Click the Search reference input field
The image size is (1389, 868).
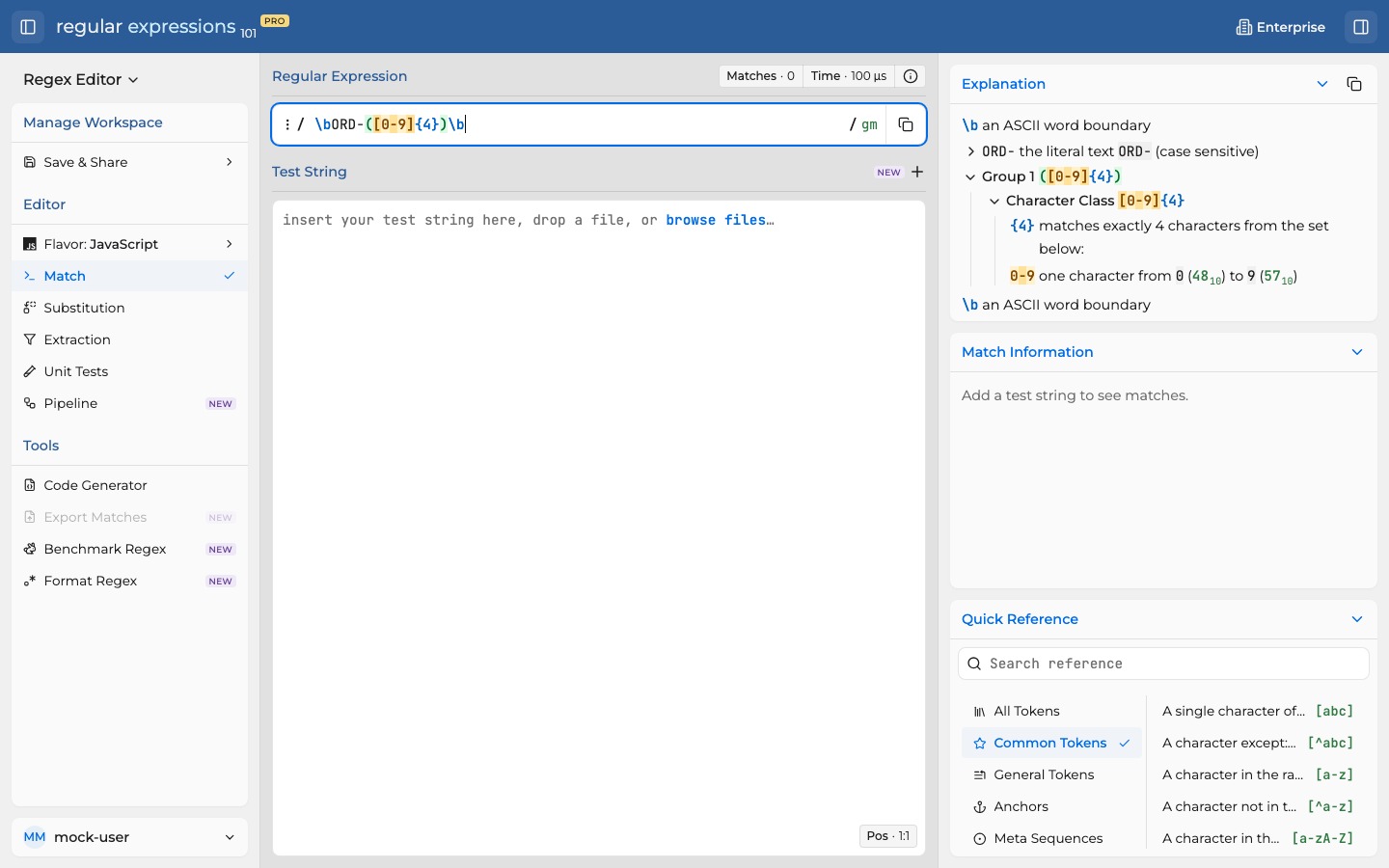[x=1164, y=664]
